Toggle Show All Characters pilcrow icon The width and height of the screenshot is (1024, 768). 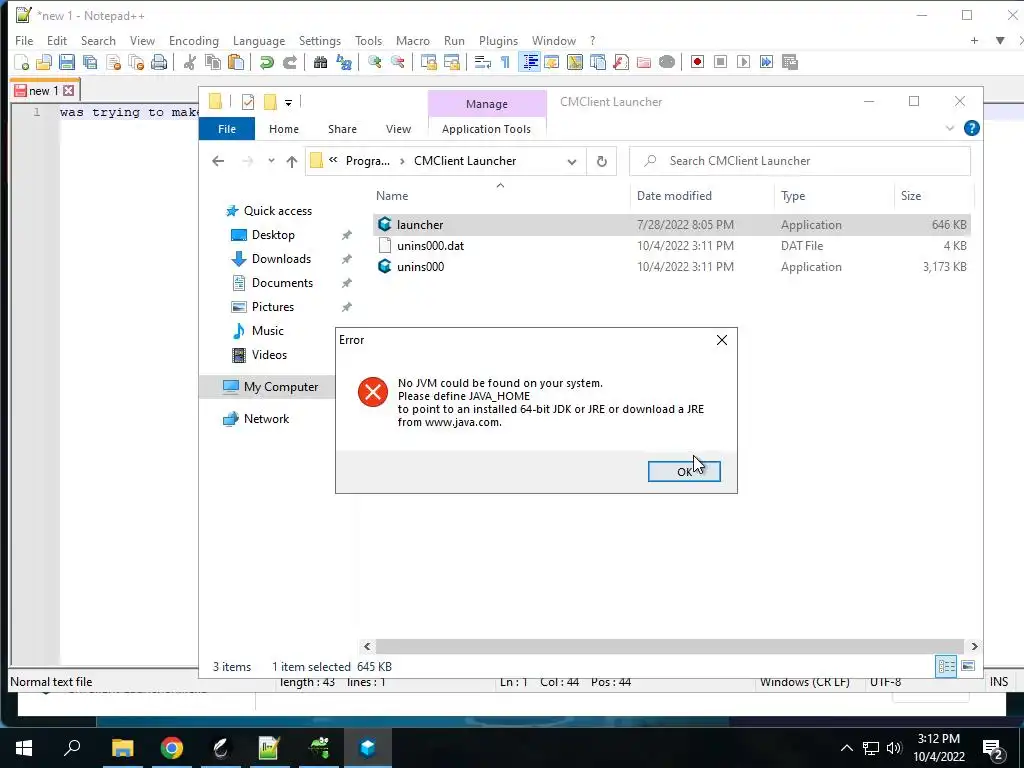coord(505,62)
